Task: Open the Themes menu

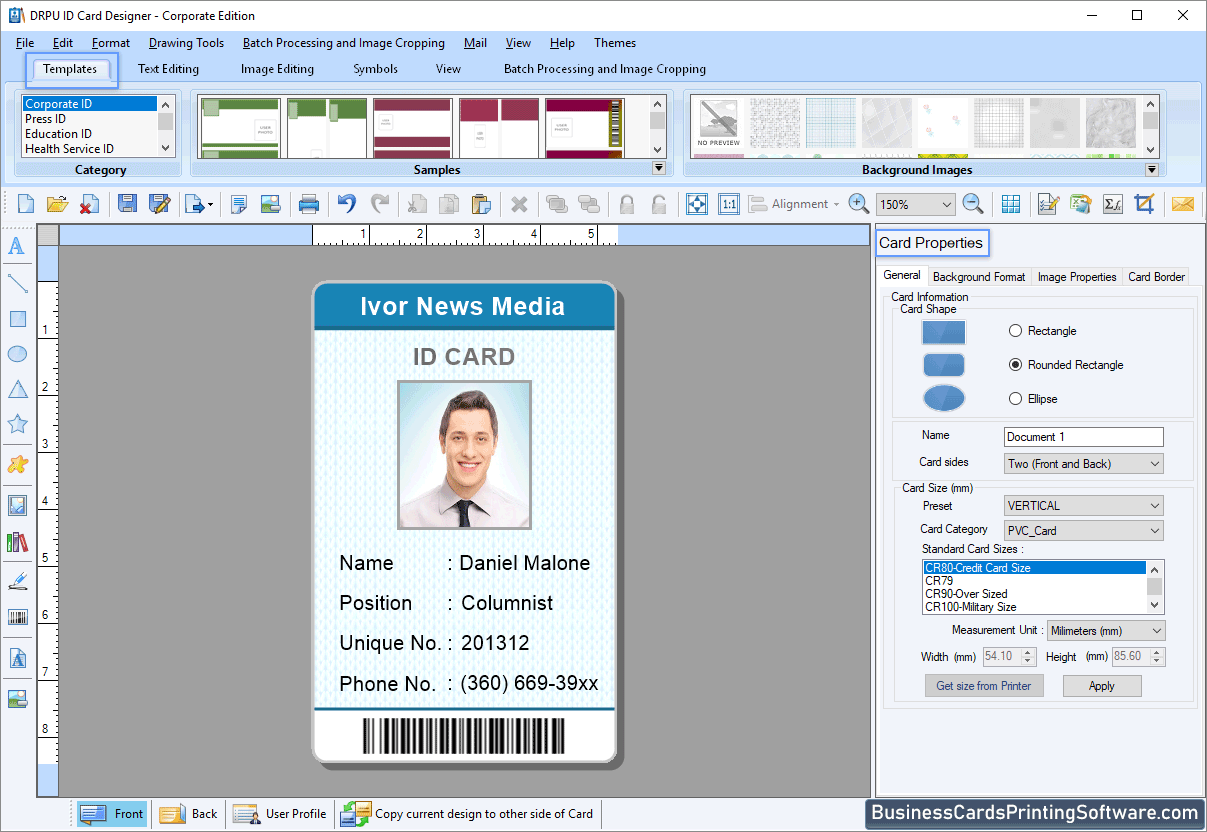Action: click(615, 43)
